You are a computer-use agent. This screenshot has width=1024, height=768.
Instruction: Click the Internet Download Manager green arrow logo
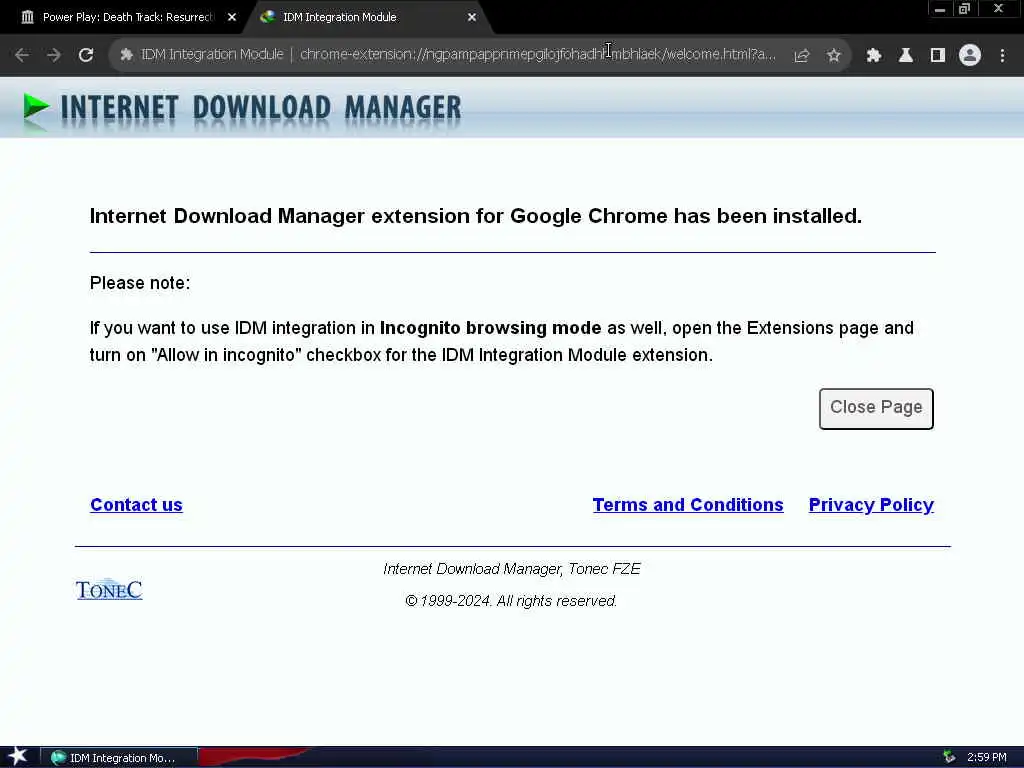pyautogui.click(x=36, y=107)
